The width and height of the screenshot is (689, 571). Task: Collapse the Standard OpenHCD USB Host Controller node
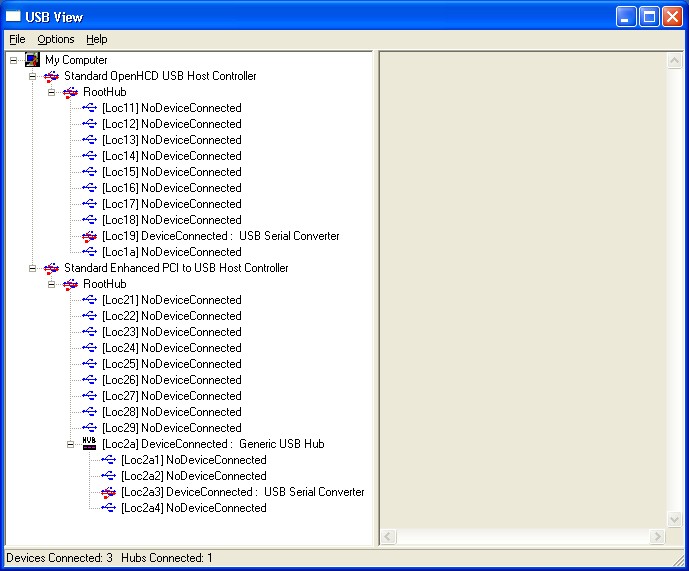32,76
